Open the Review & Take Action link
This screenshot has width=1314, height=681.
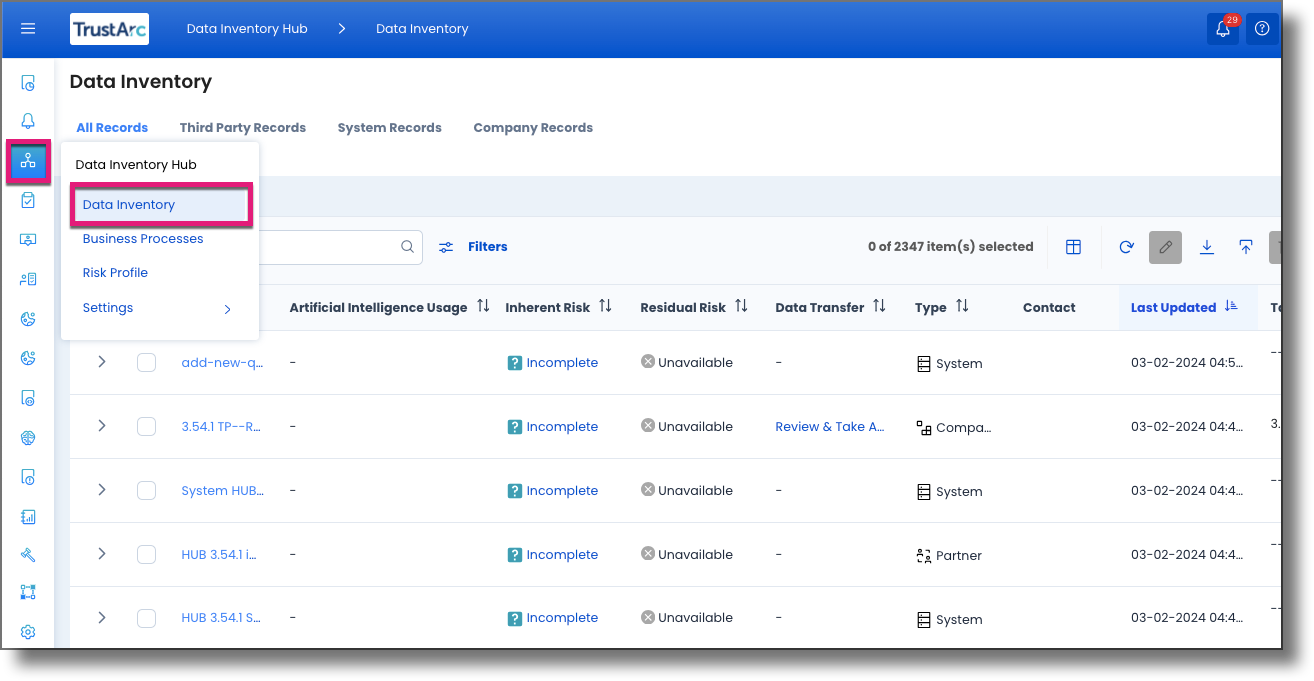(830, 426)
